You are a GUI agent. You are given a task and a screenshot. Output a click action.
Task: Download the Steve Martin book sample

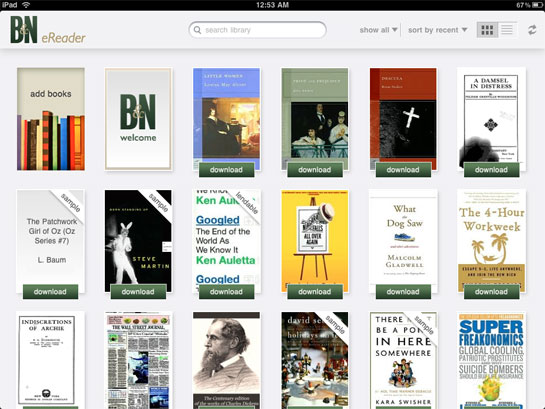click(x=138, y=292)
